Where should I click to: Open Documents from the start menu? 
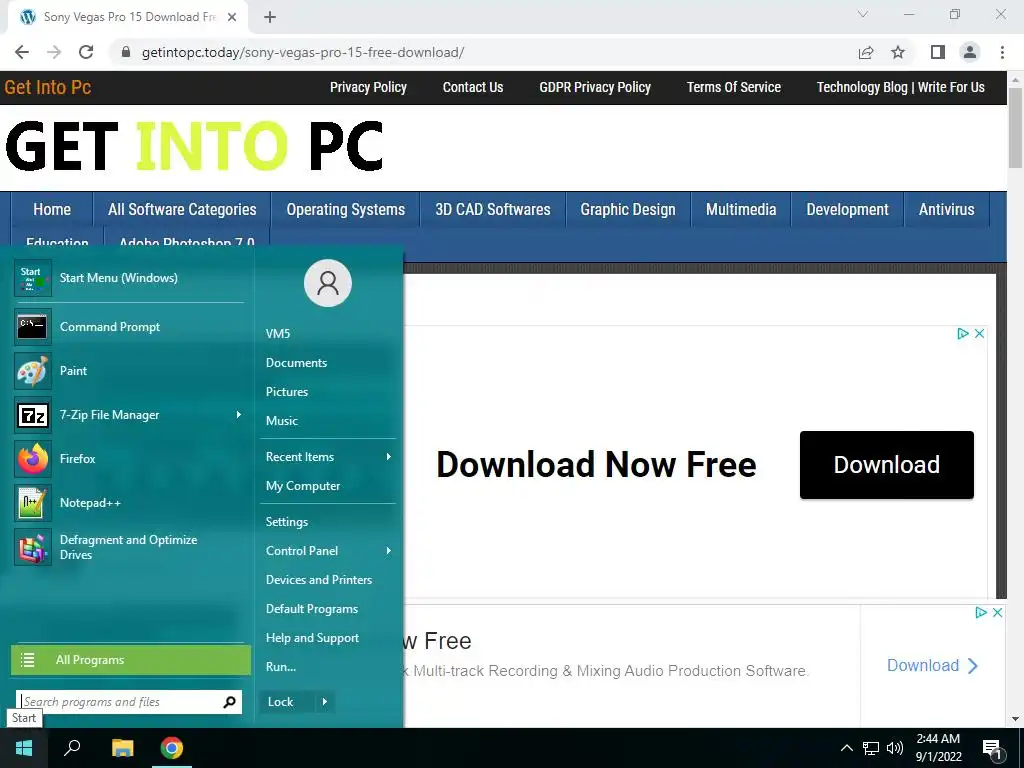coord(296,362)
